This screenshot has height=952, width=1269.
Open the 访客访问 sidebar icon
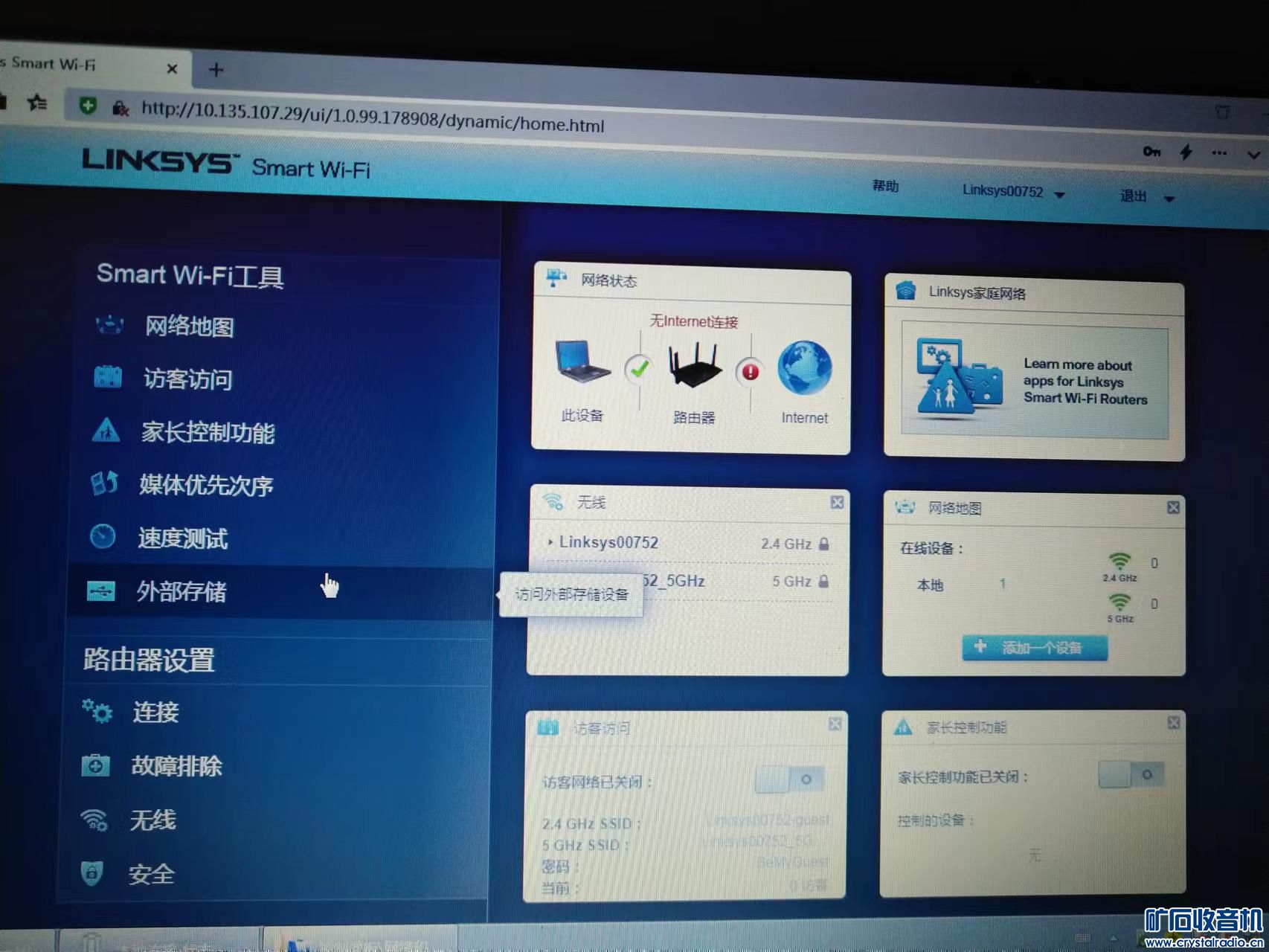point(108,377)
